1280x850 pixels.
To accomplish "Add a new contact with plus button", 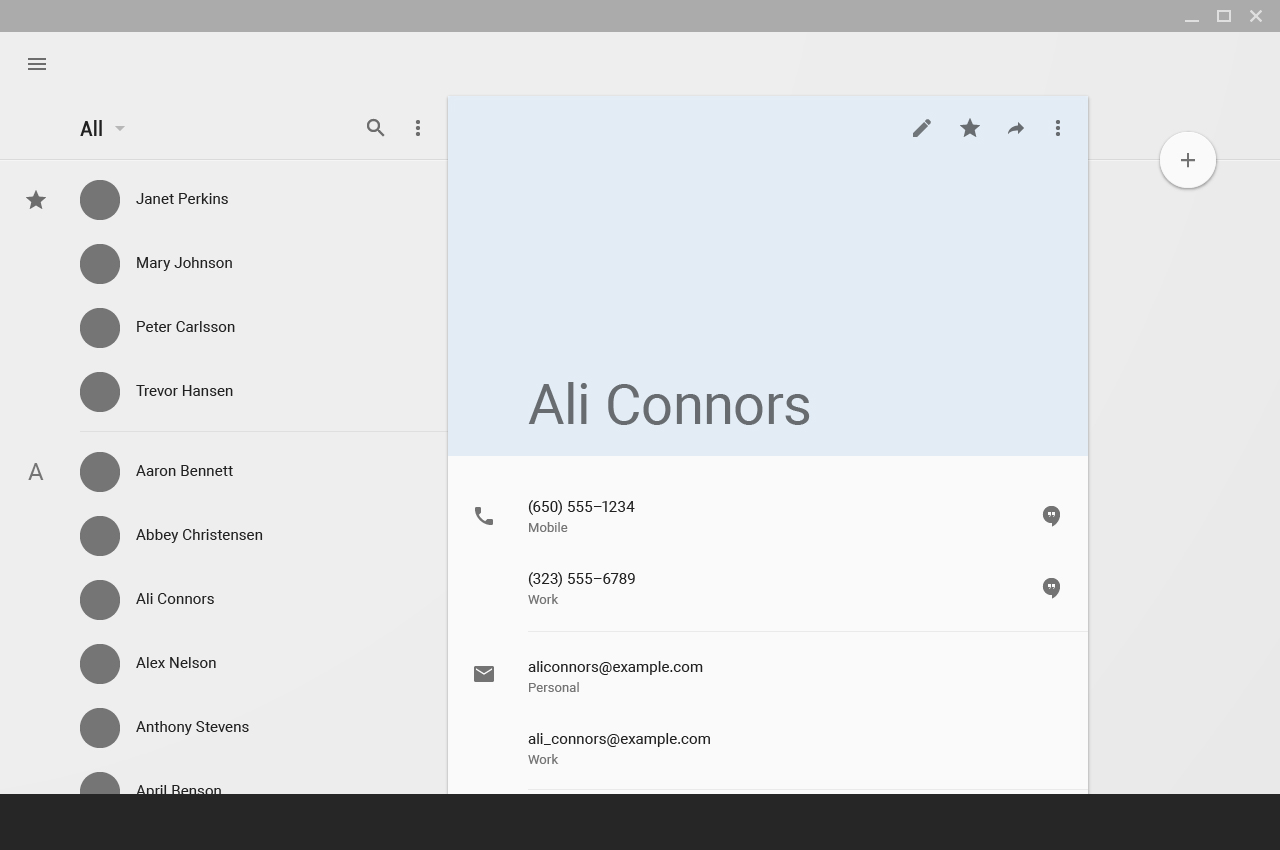I will [1187, 160].
